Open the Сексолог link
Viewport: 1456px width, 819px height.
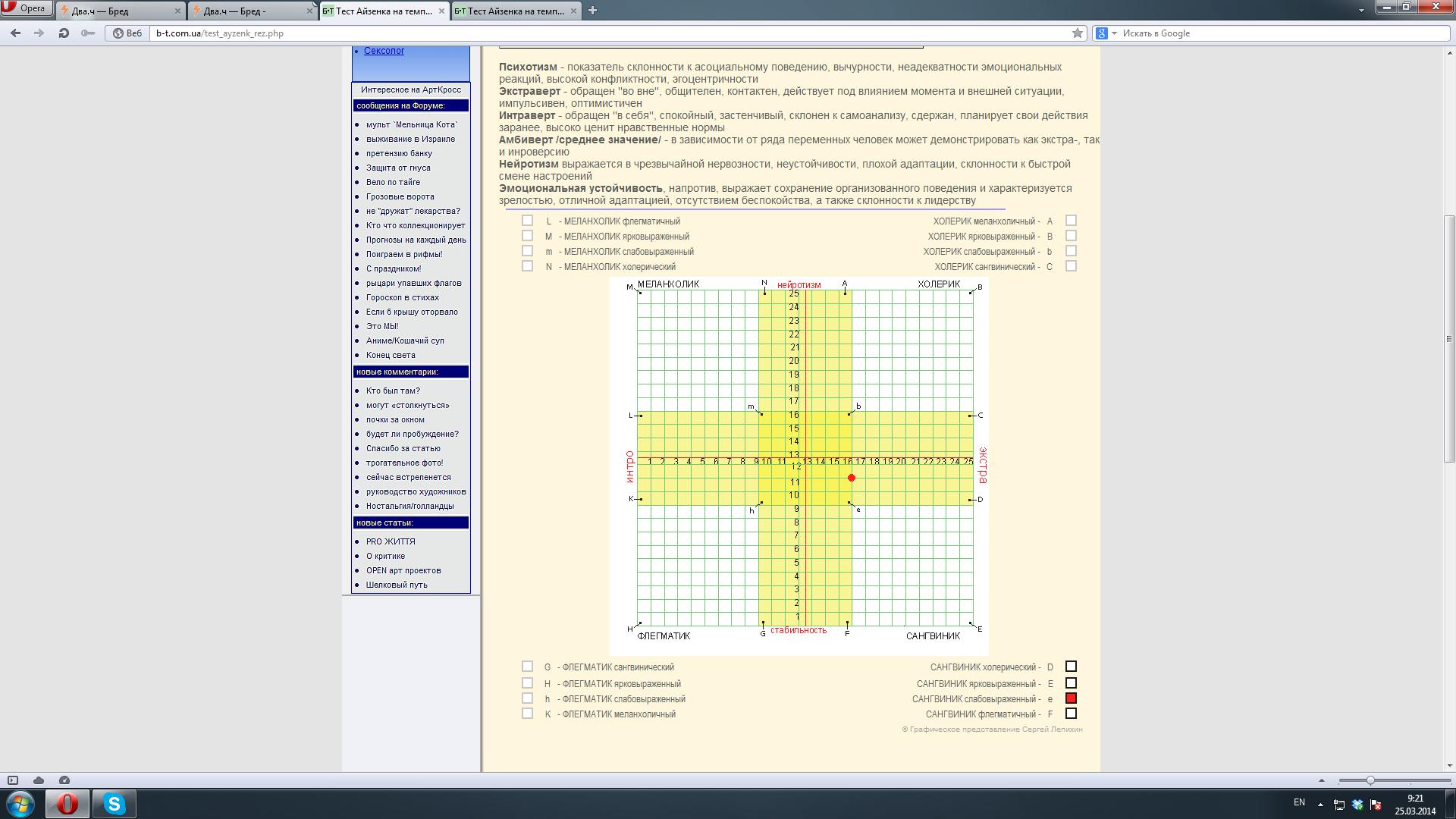384,51
